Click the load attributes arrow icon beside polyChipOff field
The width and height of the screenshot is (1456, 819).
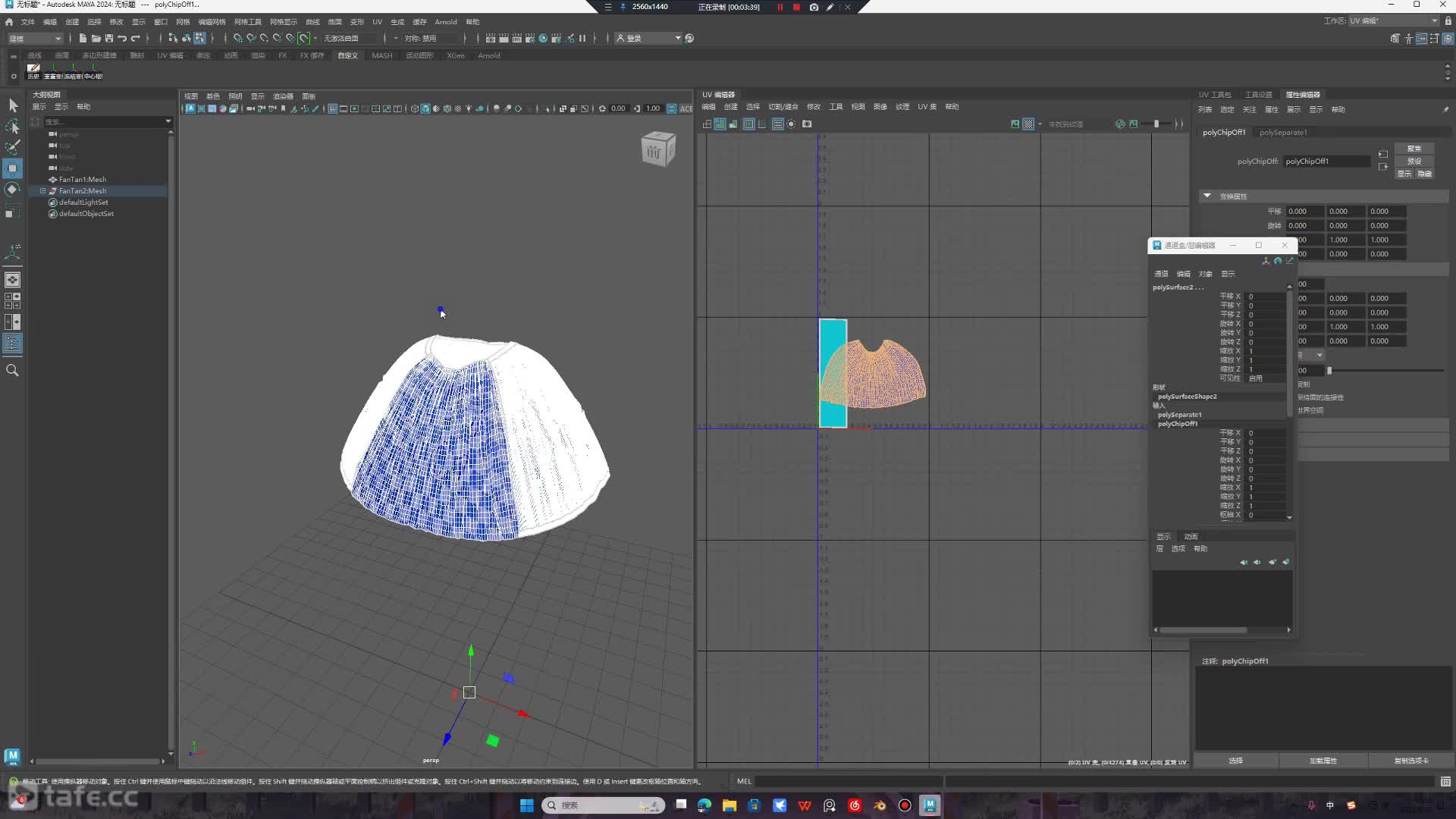1382,154
